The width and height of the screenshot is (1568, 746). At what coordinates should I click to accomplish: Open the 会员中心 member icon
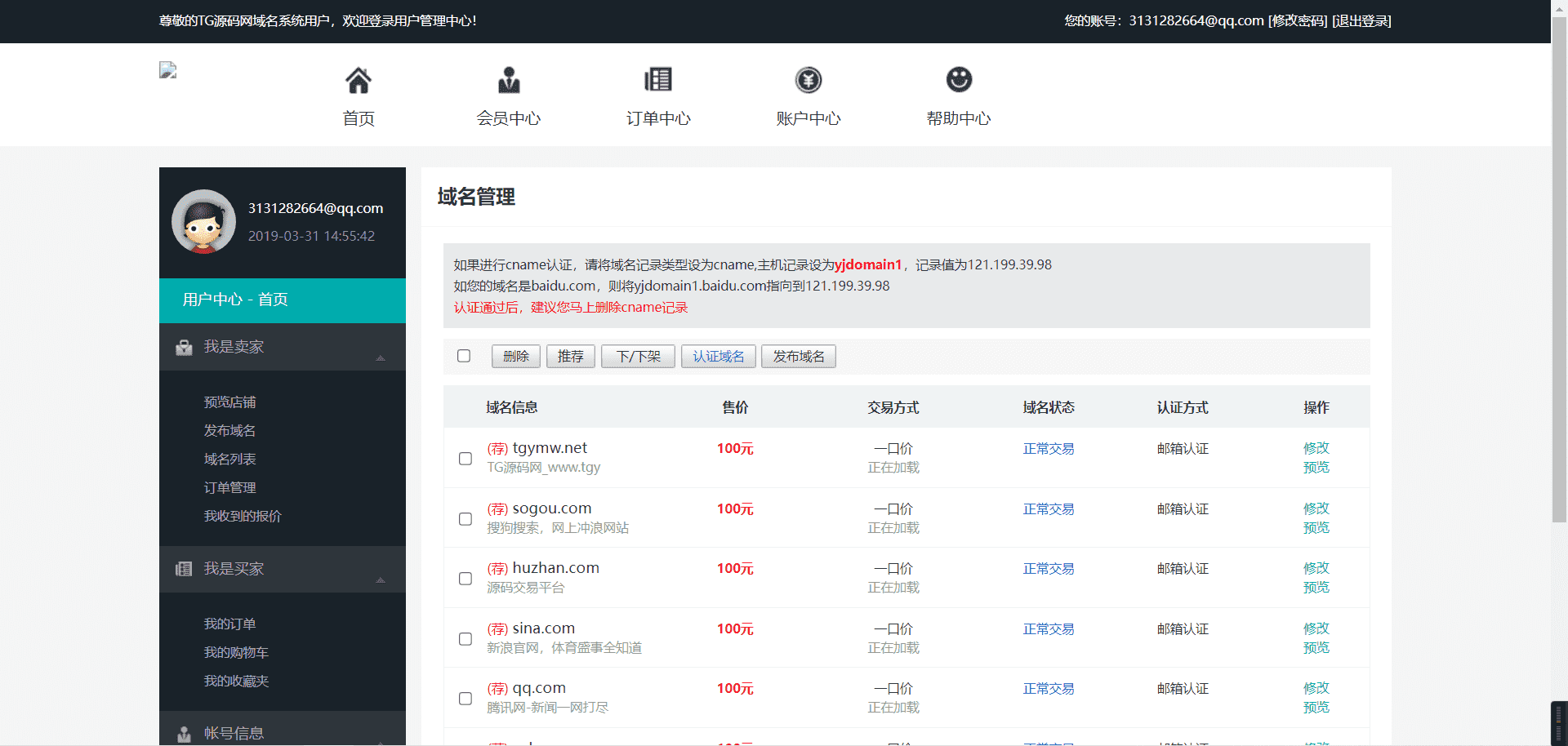pyautogui.click(x=509, y=80)
